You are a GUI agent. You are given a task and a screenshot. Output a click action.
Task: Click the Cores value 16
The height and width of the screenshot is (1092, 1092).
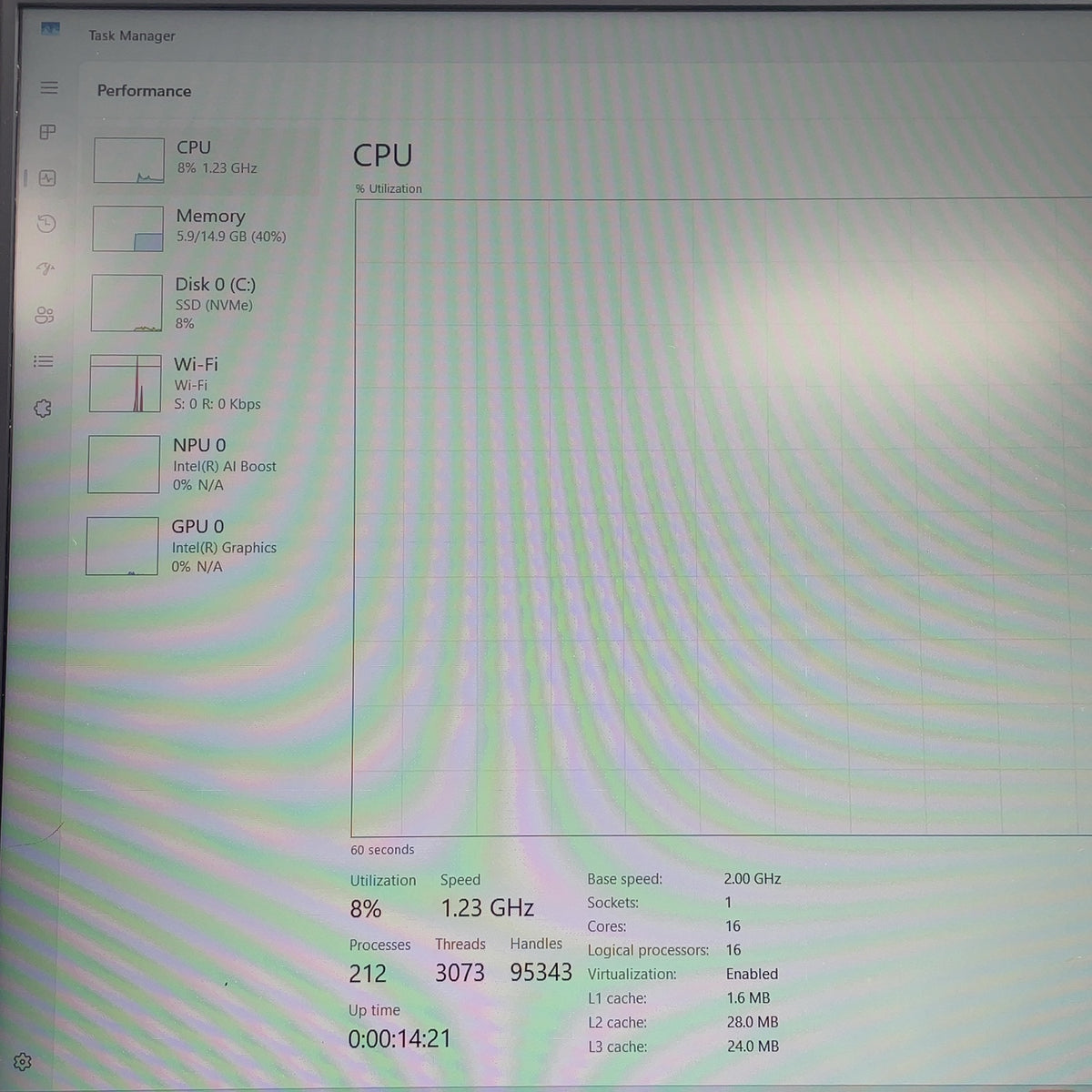coord(733,926)
